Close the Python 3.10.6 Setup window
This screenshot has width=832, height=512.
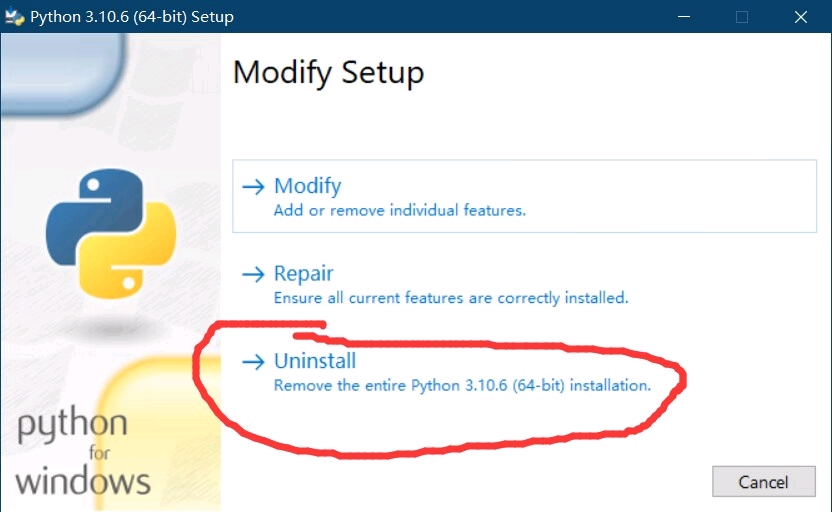801,17
